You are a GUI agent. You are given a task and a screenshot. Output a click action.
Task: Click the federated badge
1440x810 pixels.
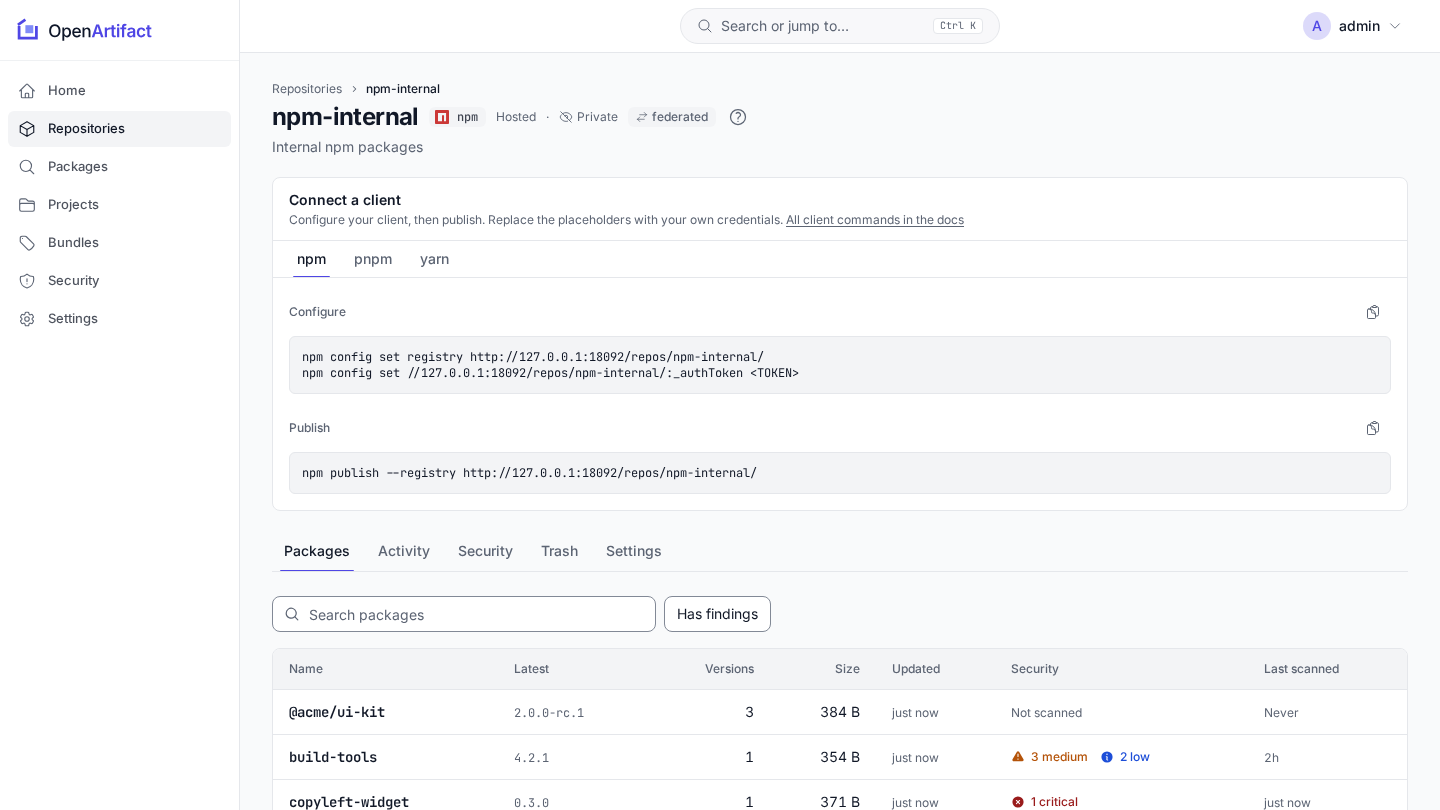(x=672, y=117)
